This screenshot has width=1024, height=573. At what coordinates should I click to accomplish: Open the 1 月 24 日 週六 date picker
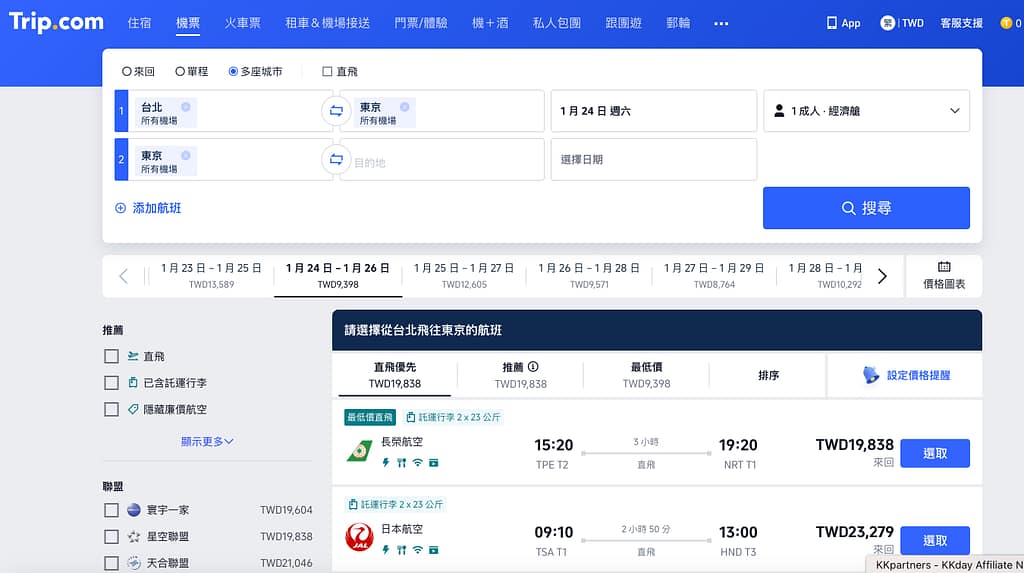(654, 111)
